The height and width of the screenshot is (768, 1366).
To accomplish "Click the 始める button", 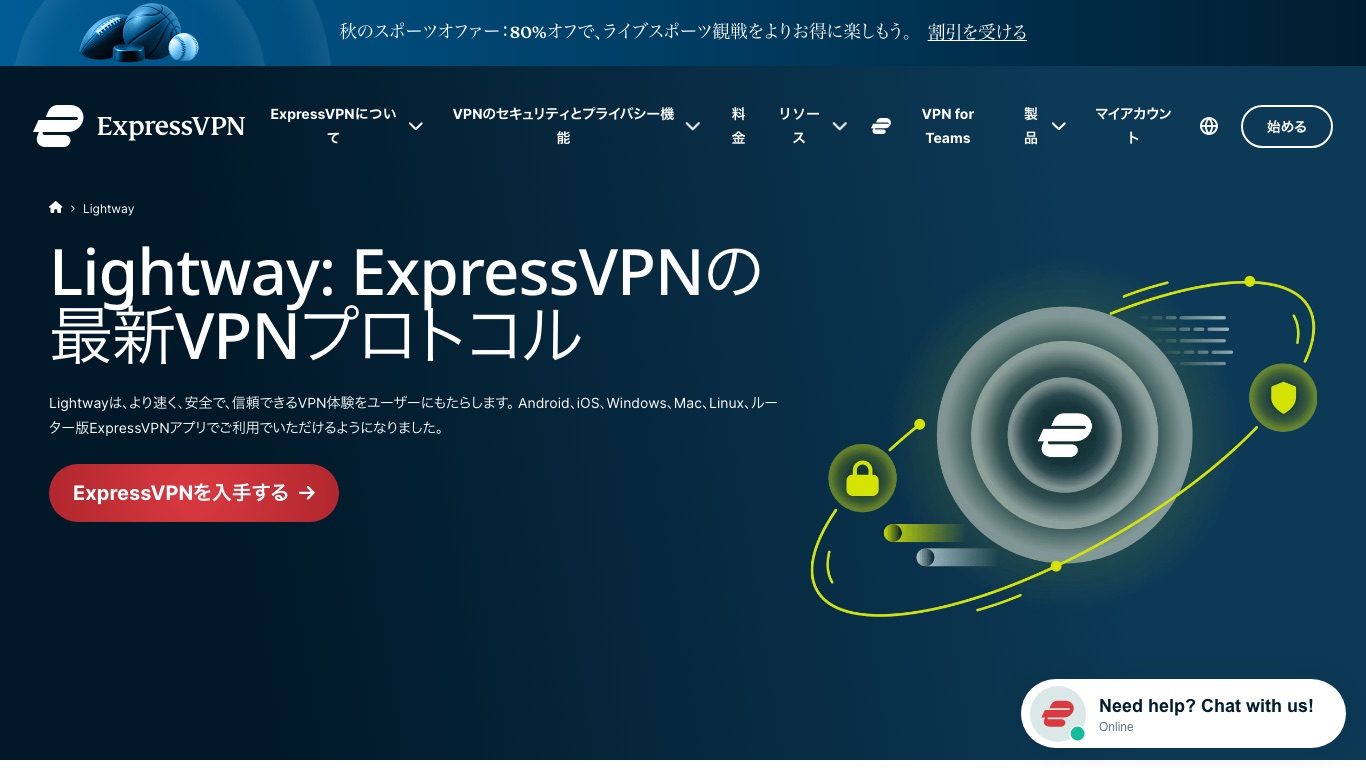I will coord(1287,126).
